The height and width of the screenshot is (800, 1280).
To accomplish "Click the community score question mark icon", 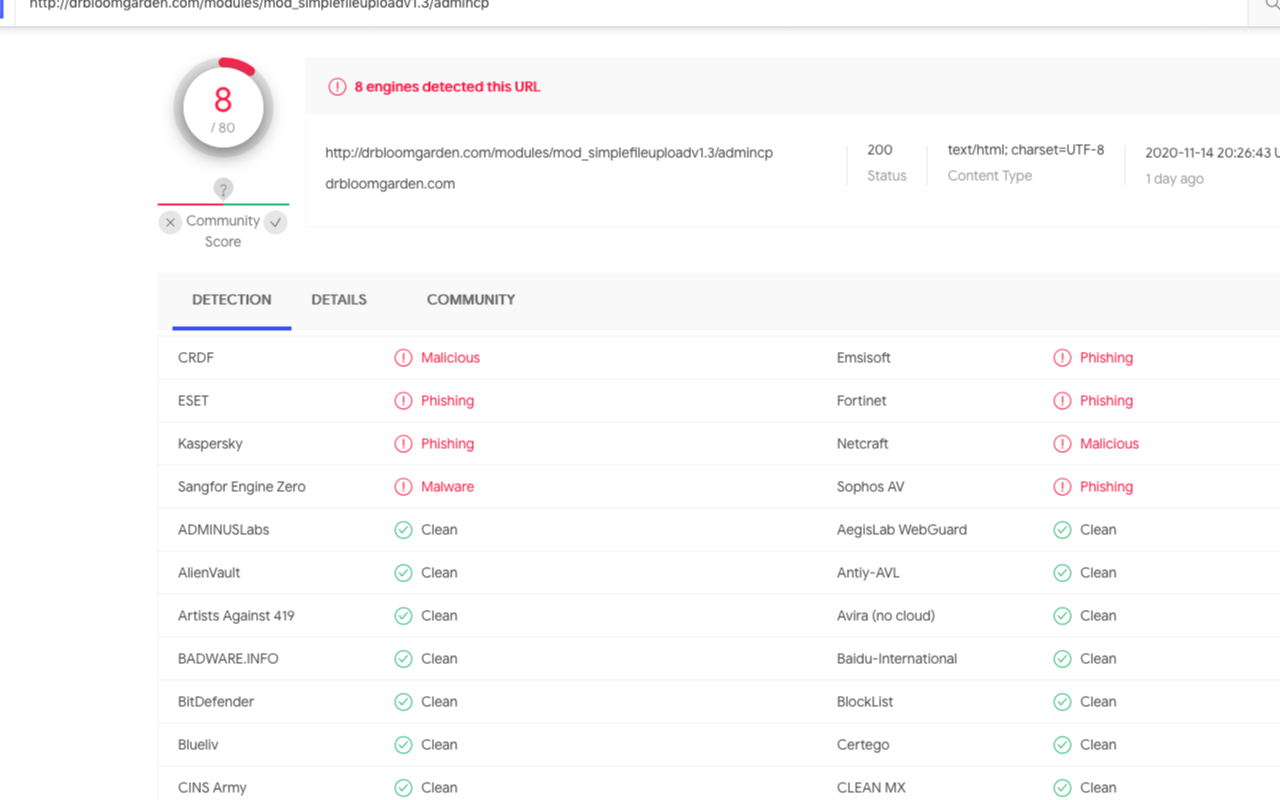I will [x=223, y=188].
